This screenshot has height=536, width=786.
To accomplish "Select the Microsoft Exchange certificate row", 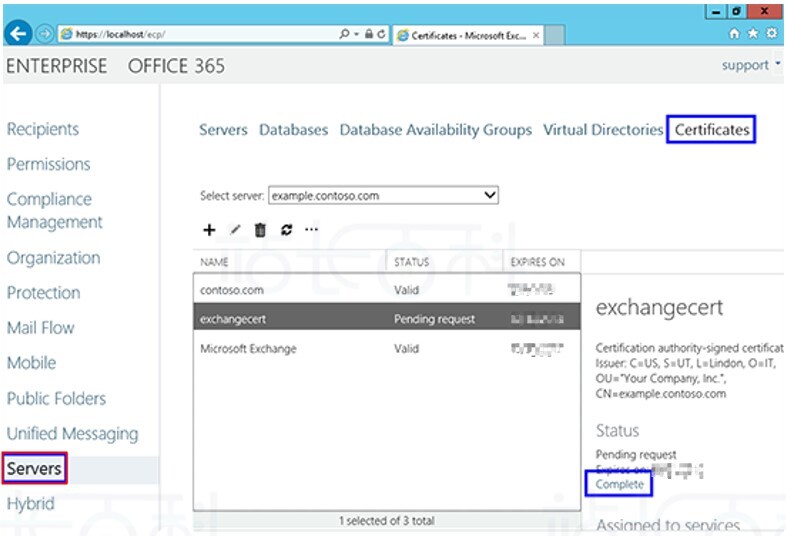I will (387, 349).
